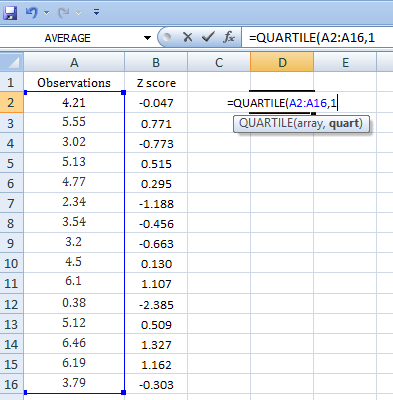Click cell containing 3.02
Screen dimensions: 393x400
(74, 143)
